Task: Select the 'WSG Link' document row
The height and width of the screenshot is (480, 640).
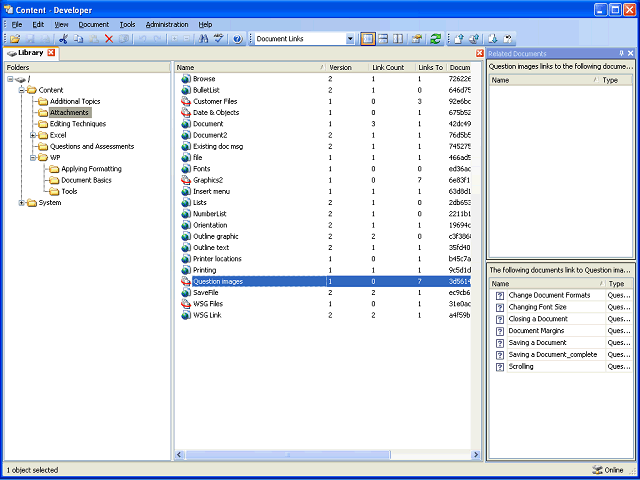Action: (325, 315)
